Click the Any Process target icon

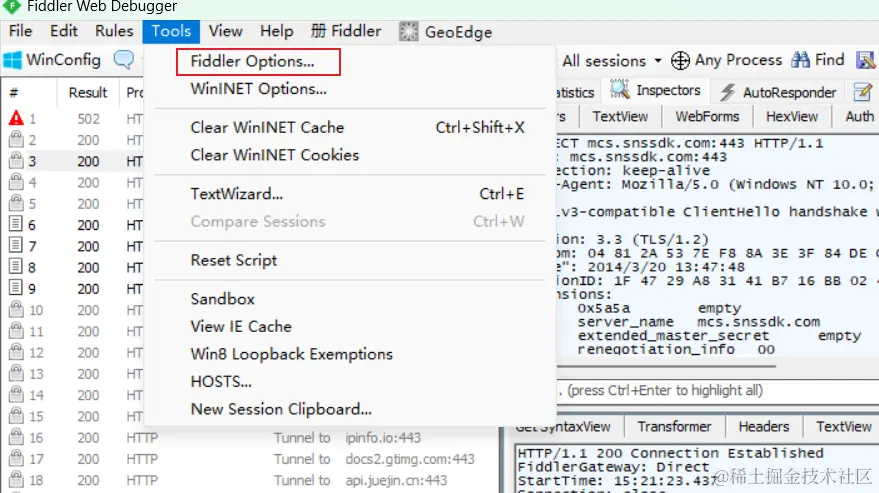(680, 61)
